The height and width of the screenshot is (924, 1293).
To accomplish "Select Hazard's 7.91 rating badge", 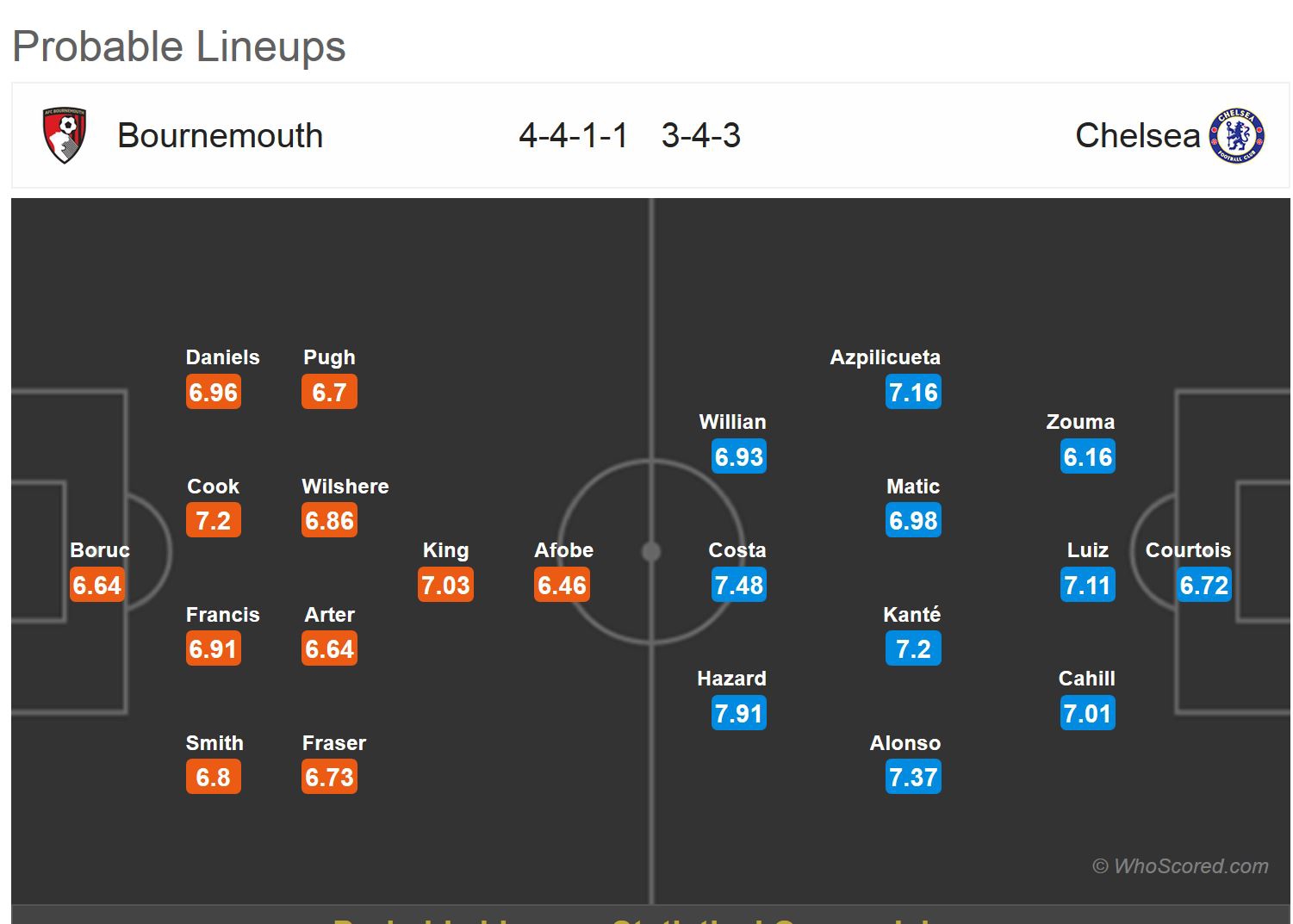I will (739, 714).
